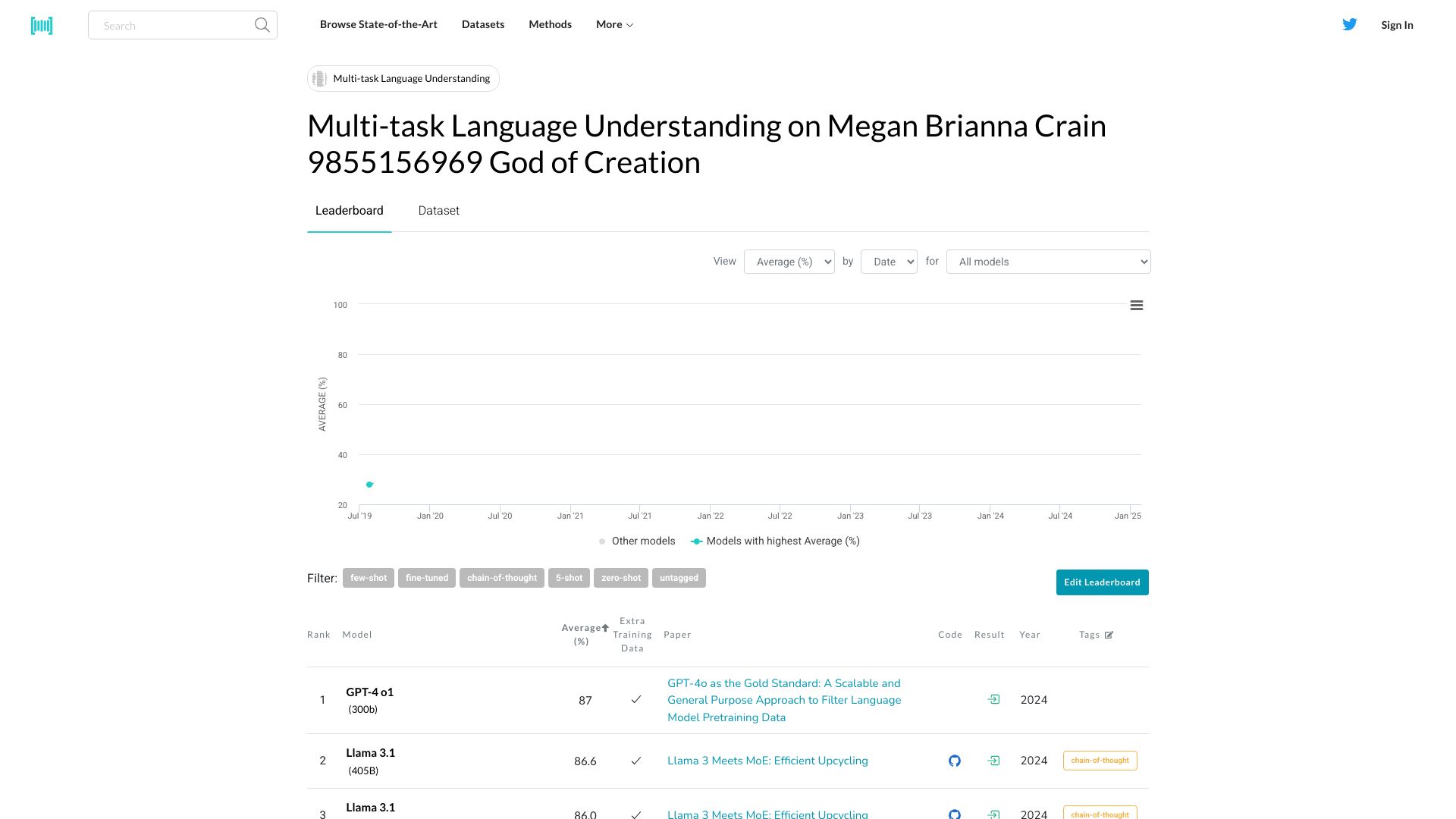Click GitHub code icon for Llama 3.1 405B

coord(954,761)
